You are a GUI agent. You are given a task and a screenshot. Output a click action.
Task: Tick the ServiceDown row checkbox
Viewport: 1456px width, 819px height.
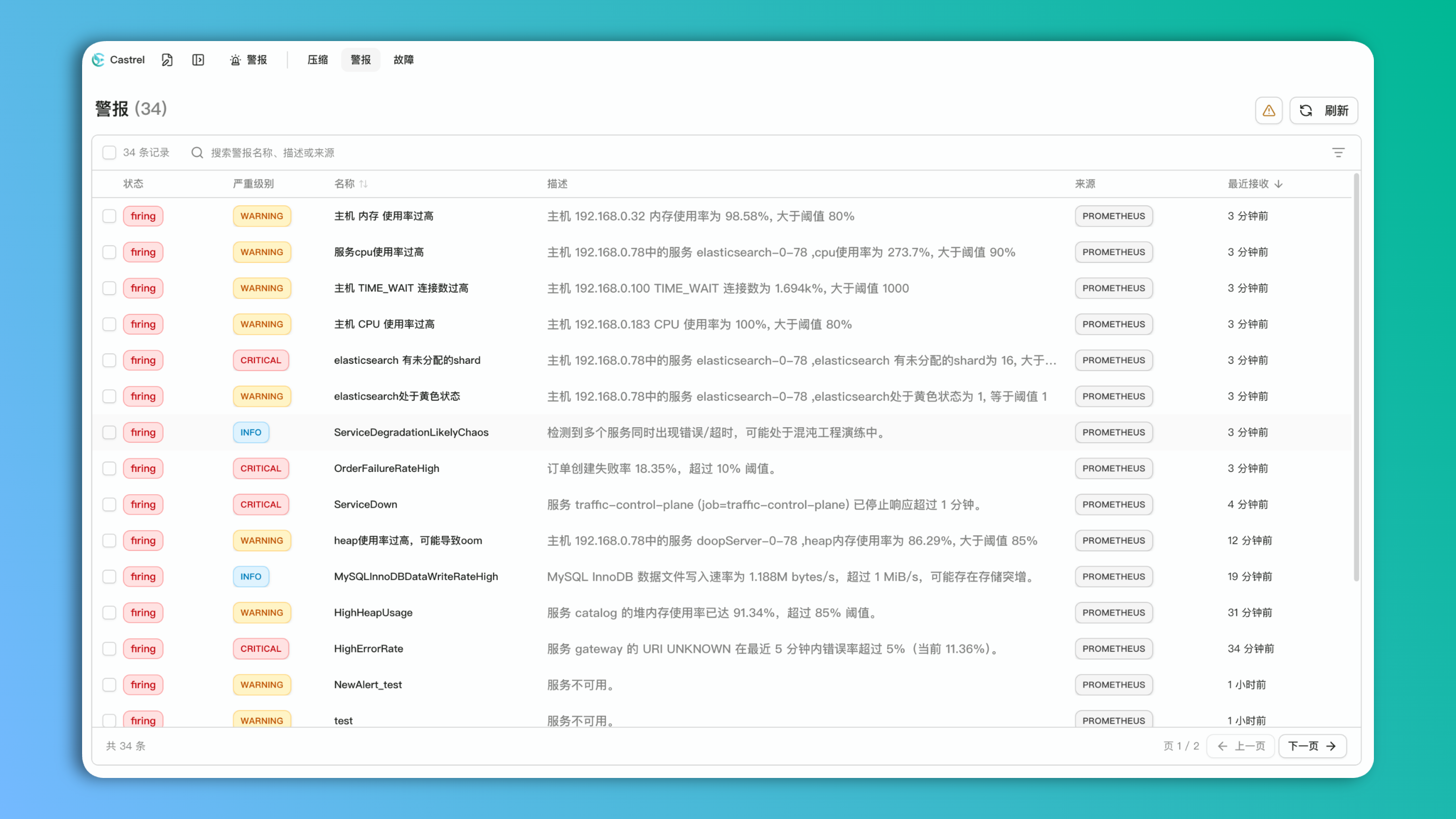[109, 504]
